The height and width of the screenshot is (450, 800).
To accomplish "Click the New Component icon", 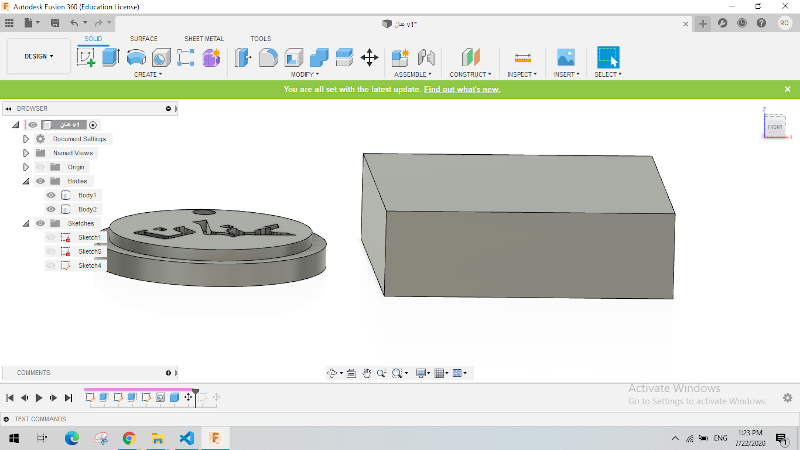I will [401, 57].
